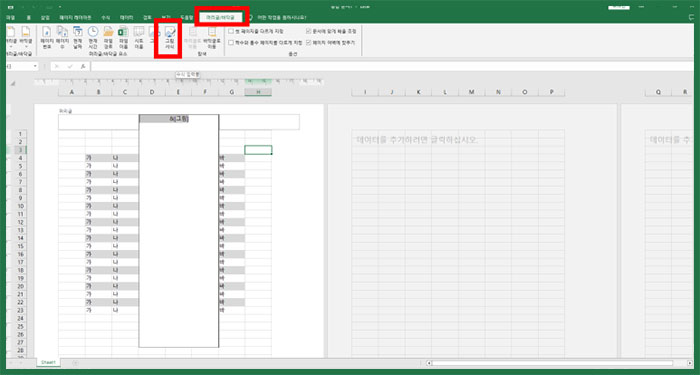The width and height of the screenshot is (700, 375).
Task: Enable 짝수와 홀수 페이지를 다르게 지정 checkbox
Action: (231, 42)
